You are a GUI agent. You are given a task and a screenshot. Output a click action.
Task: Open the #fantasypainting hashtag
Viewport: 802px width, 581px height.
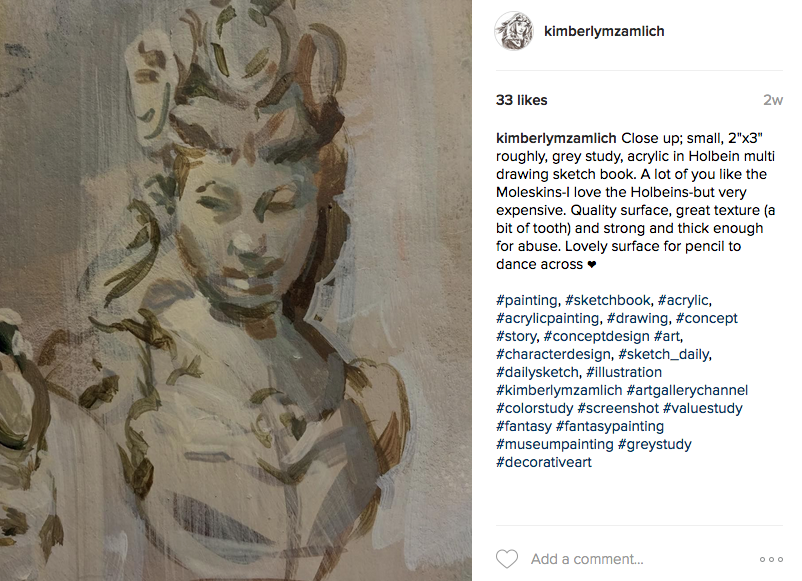pyautogui.click(x=610, y=426)
